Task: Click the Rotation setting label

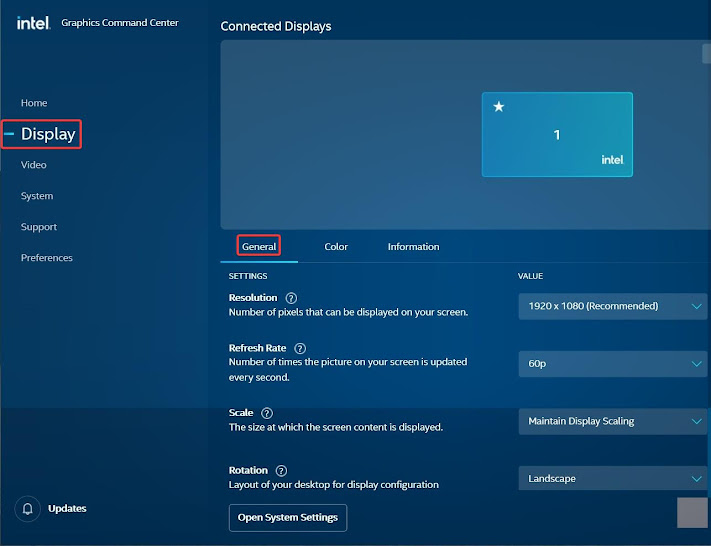Action: [x=248, y=471]
